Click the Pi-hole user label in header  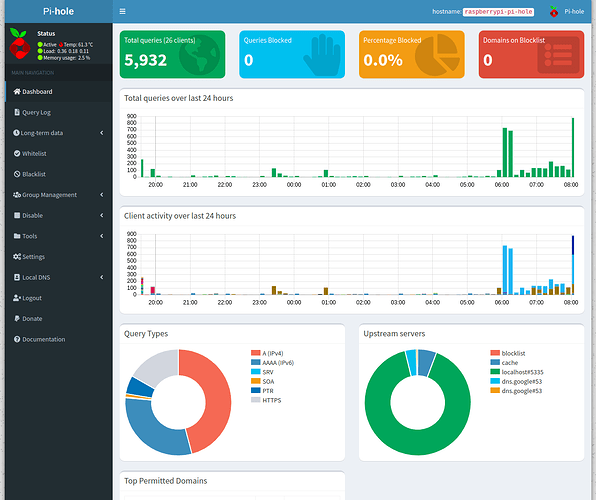[x=574, y=12]
